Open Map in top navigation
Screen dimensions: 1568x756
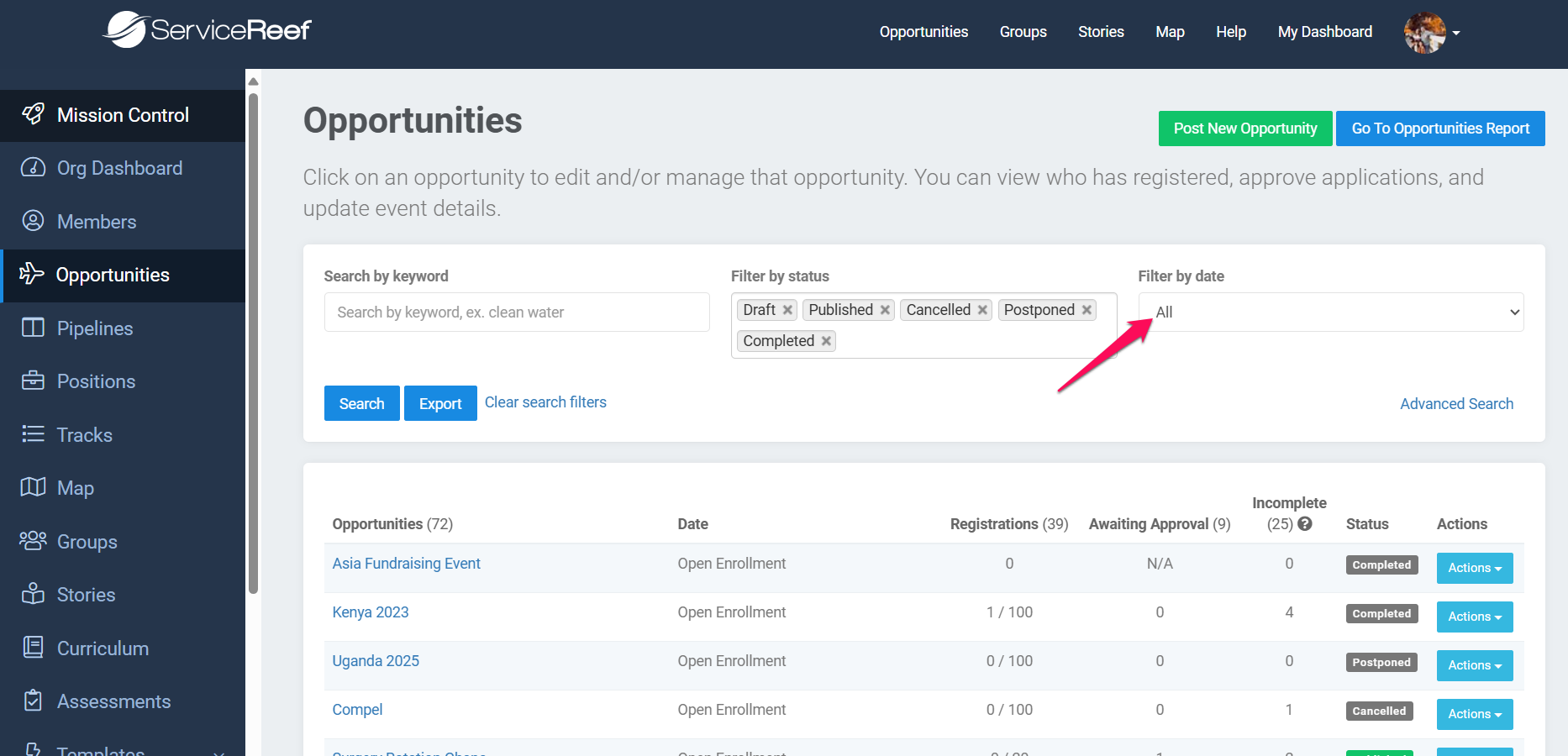click(x=1170, y=32)
